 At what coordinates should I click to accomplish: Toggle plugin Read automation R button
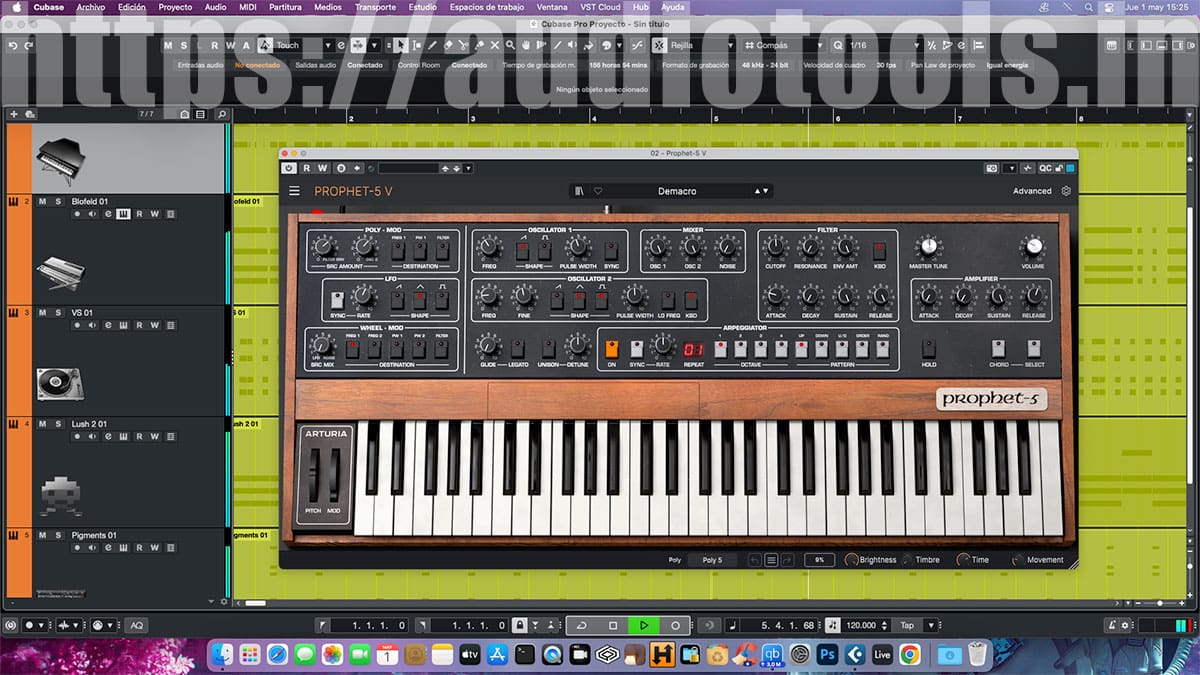(308, 168)
